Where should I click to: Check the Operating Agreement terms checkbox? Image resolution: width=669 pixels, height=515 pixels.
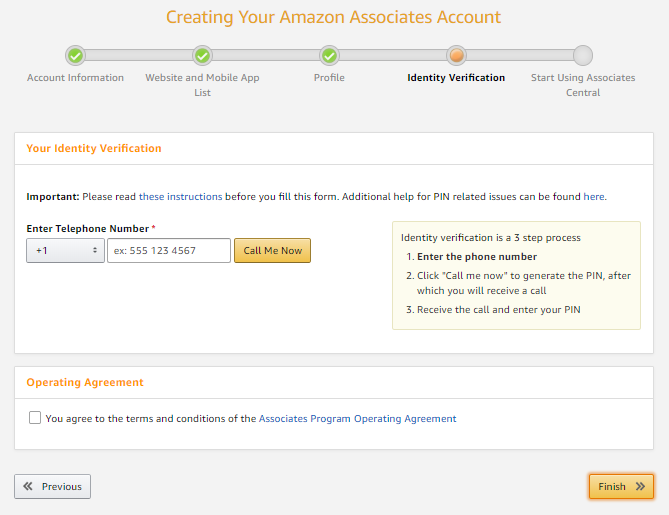coord(35,417)
